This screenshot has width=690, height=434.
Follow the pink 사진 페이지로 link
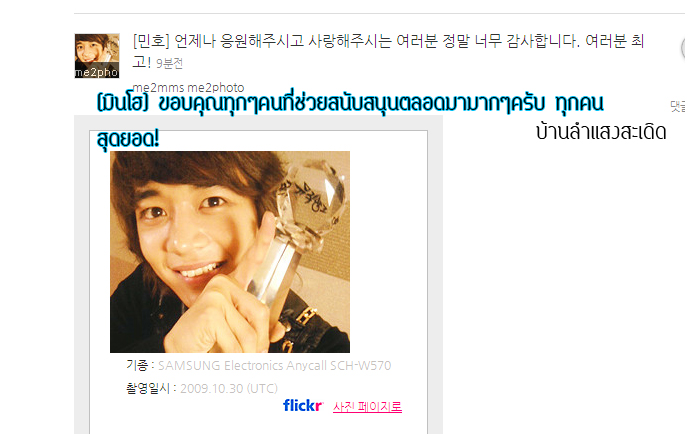[367, 406]
